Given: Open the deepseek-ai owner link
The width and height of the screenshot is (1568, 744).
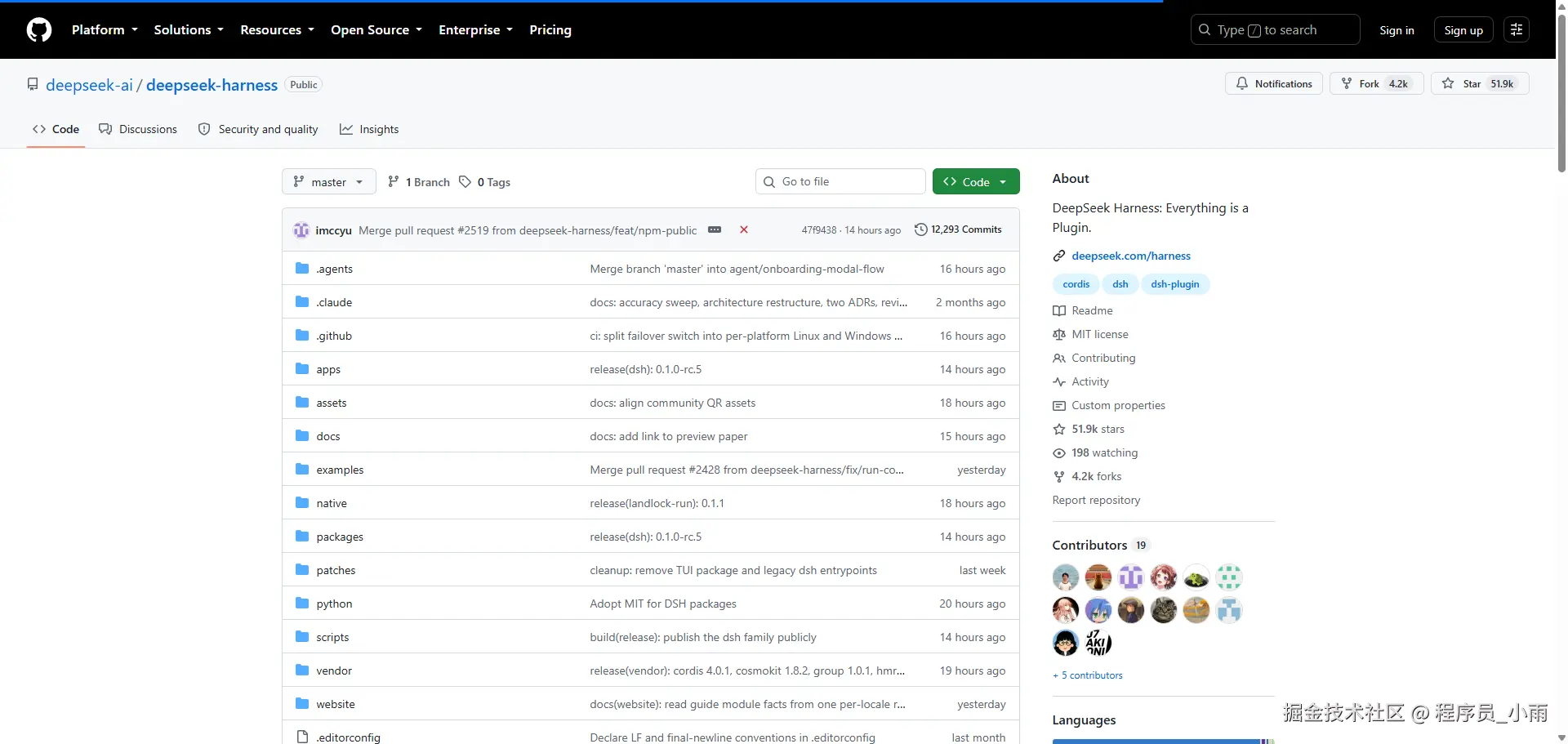Looking at the screenshot, I should (x=89, y=85).
